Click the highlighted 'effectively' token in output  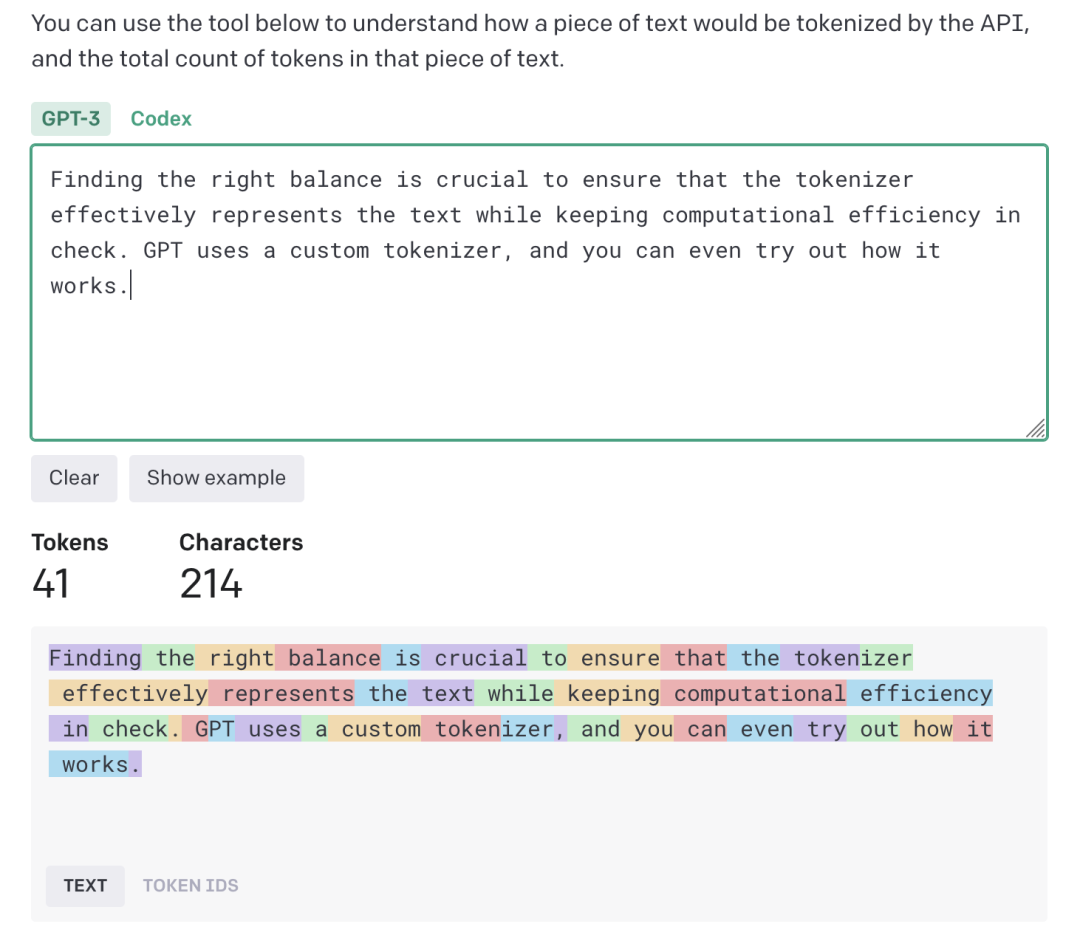[x=133, y=694]
